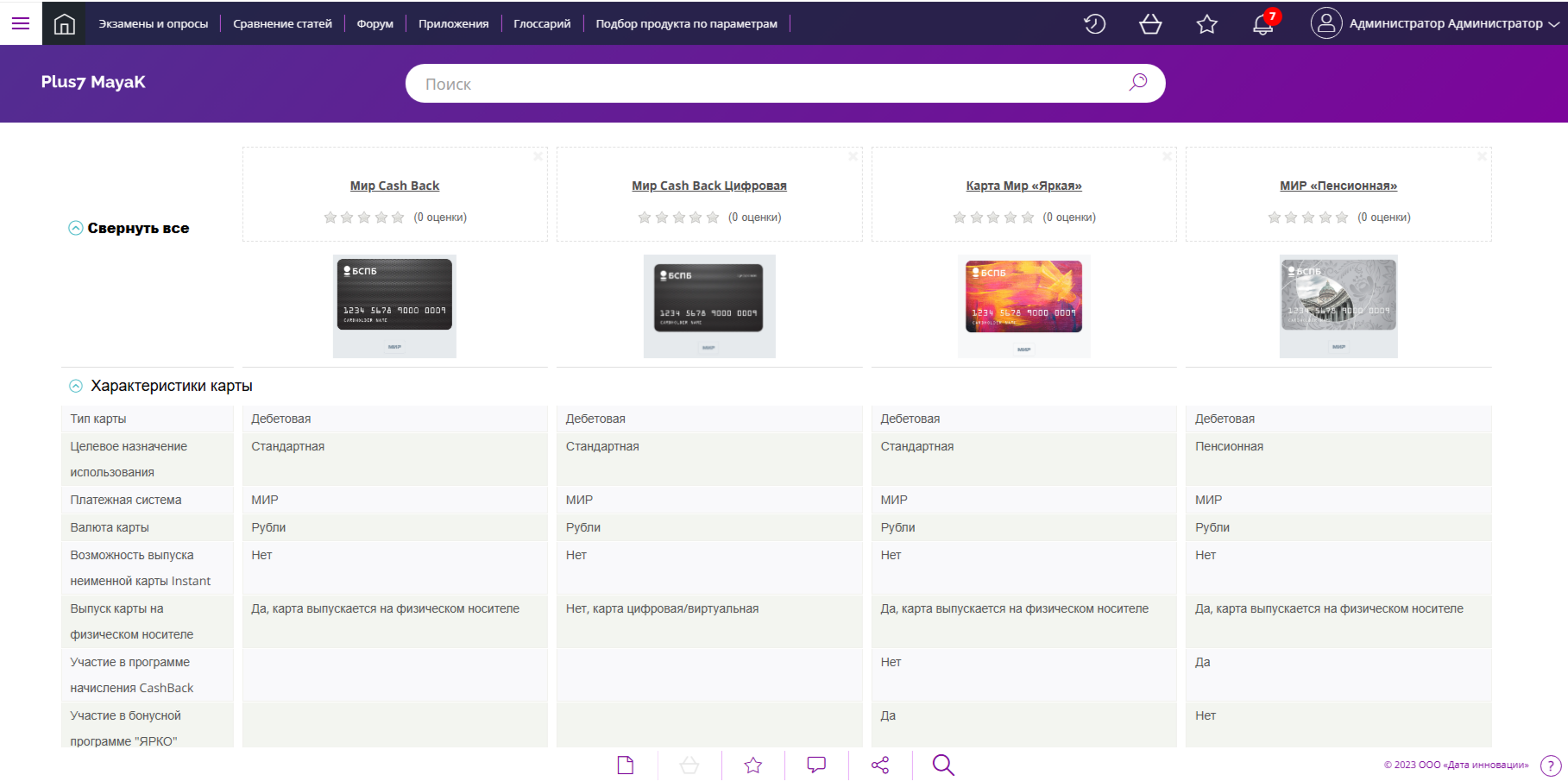
Task: Open the hamburger menu
Action: click(21, 23)
